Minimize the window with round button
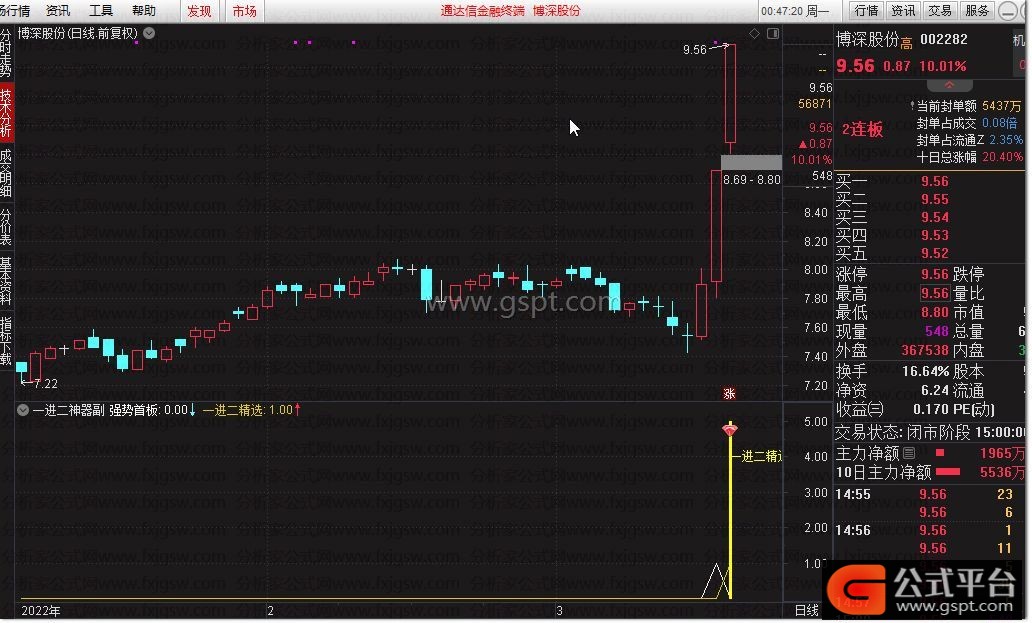This screenshot has height=623, width=1032. (x=1008, y=11)
